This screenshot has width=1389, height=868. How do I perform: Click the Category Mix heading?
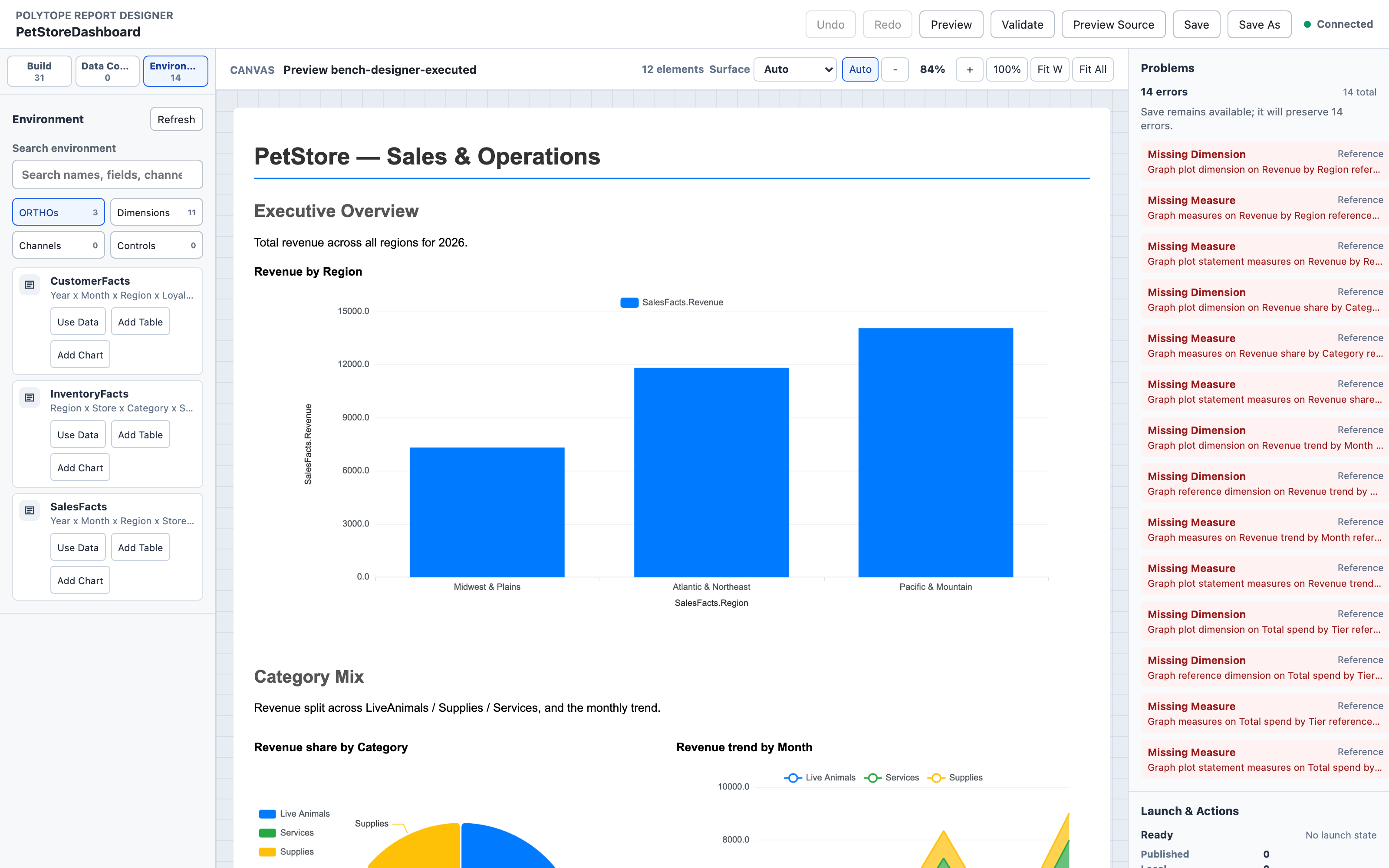[x=309, y=676]
